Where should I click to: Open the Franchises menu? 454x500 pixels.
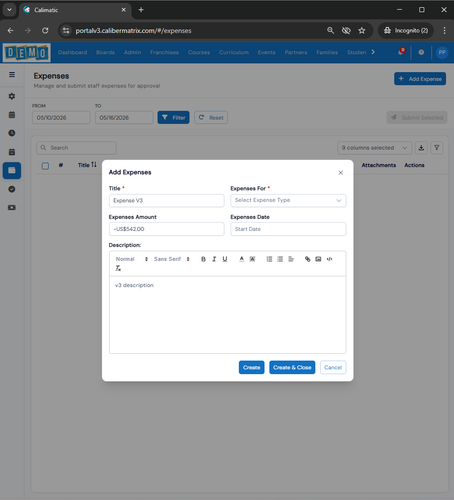pos(164,52)
